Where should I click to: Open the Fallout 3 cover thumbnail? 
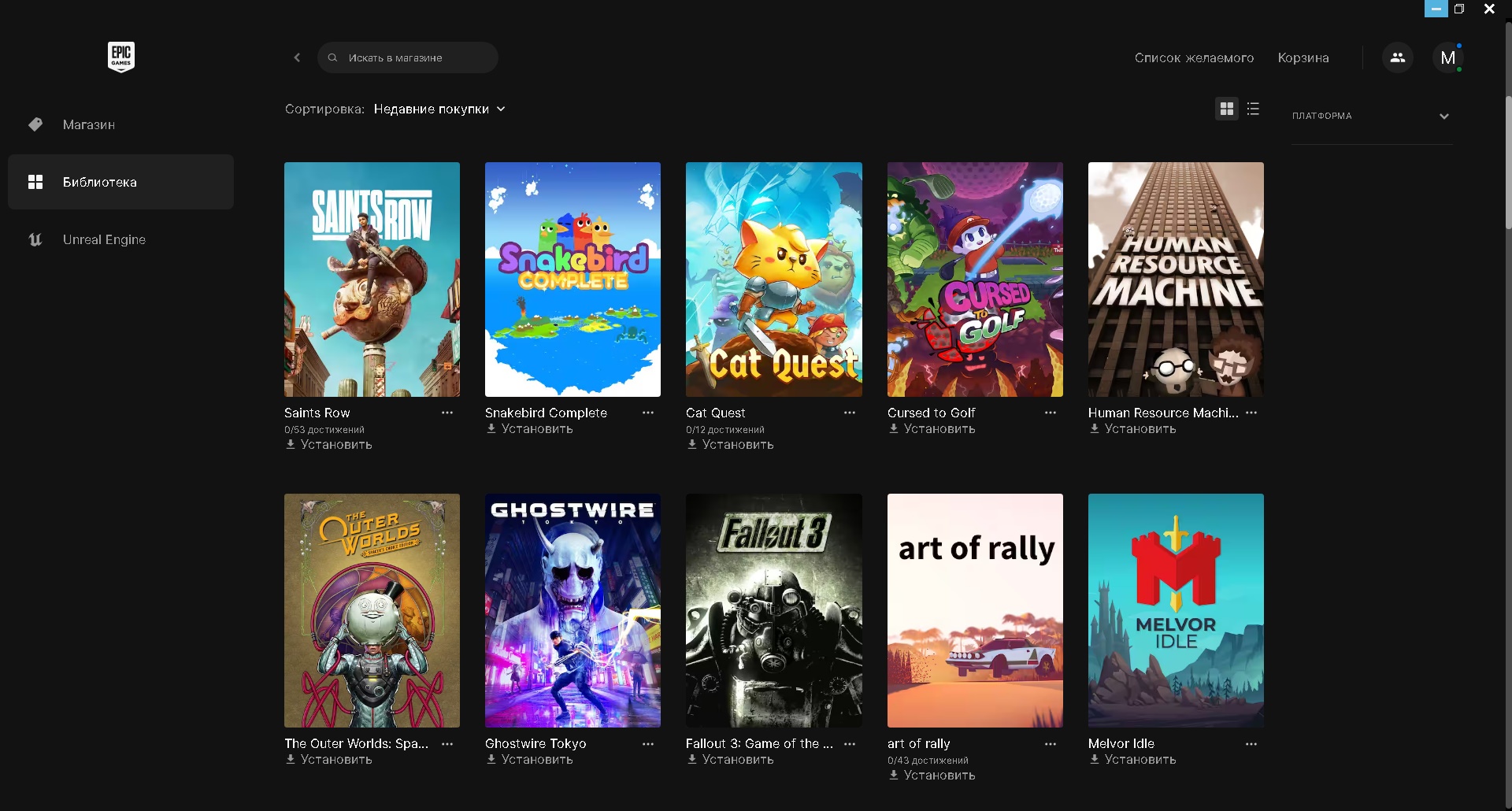click(774, 610)
